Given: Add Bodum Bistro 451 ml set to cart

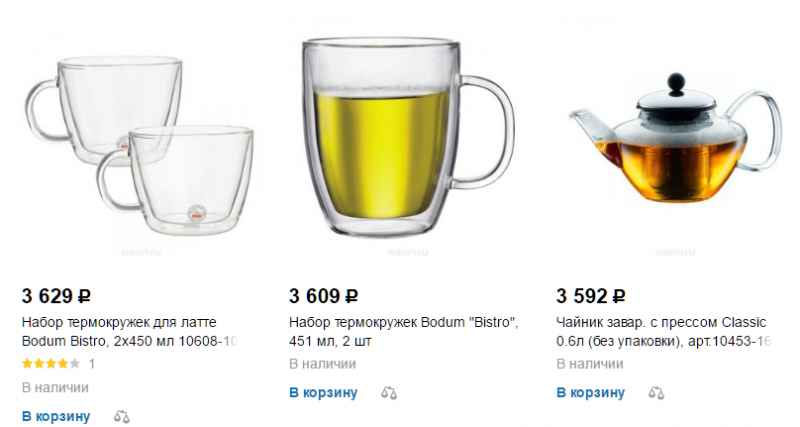Looking at the screenshot, I should tap(323, 393).
